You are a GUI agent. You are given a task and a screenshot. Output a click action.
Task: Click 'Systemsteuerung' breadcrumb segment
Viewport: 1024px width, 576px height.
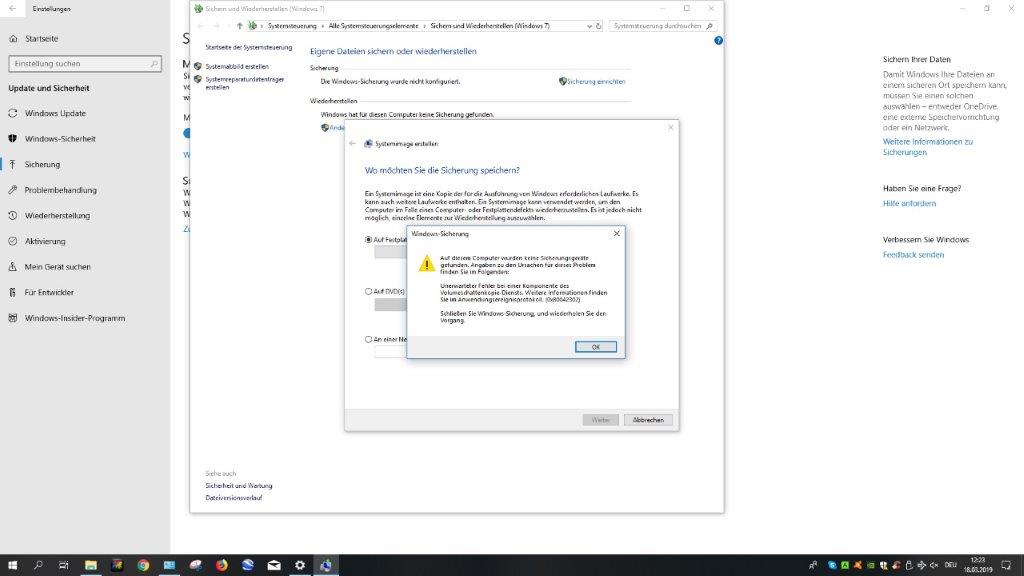(292, 26)
